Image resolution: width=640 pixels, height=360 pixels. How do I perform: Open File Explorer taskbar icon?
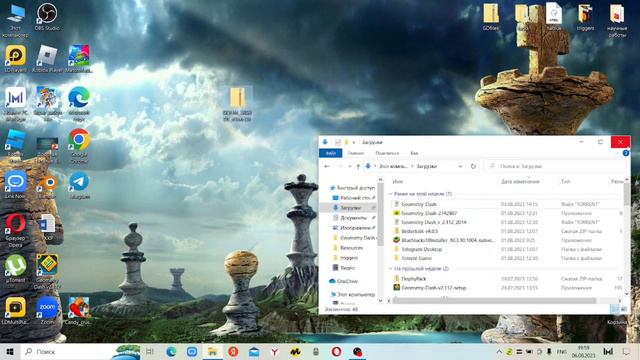[x=212, y=351]
